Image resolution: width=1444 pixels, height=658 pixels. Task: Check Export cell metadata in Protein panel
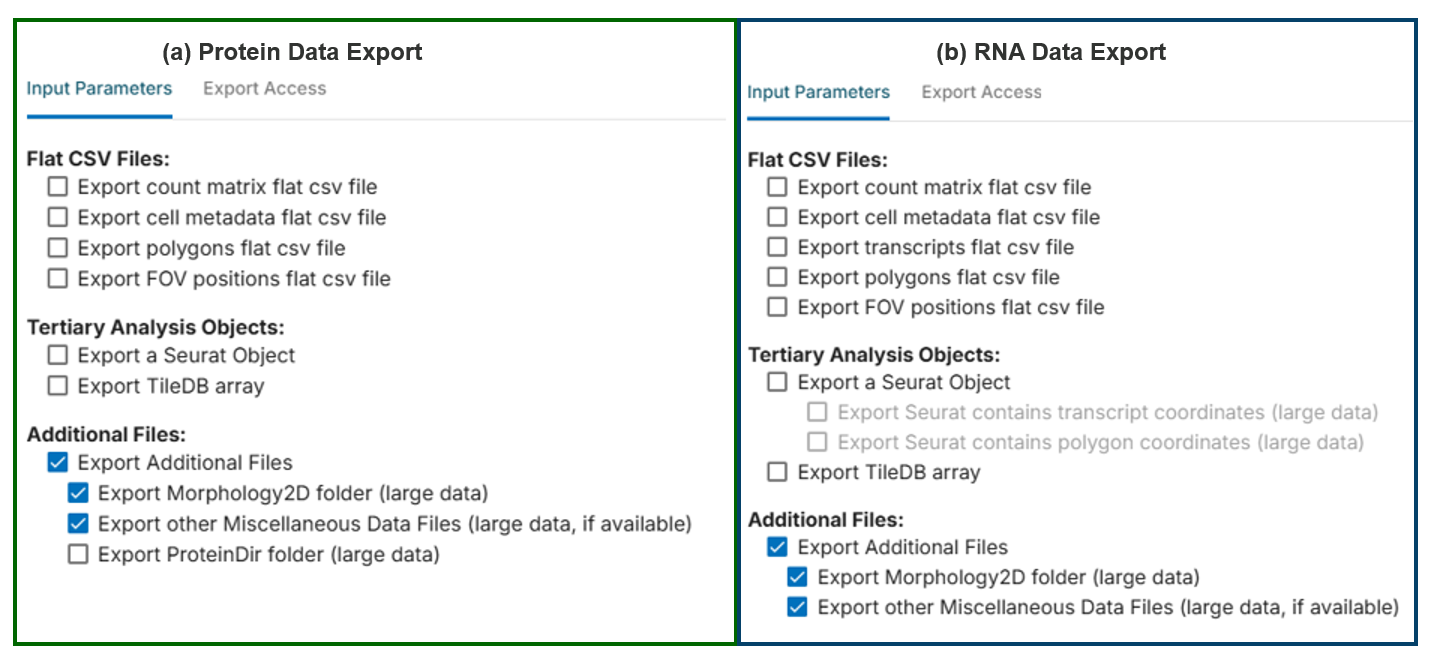pos(58,217)
